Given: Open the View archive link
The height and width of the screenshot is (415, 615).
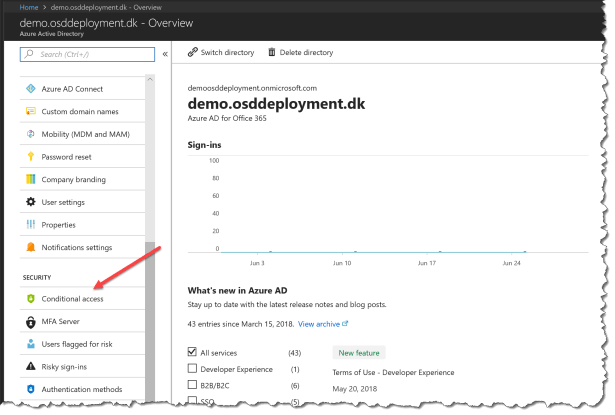Looking at the screenshot, I should pos(319,324).
